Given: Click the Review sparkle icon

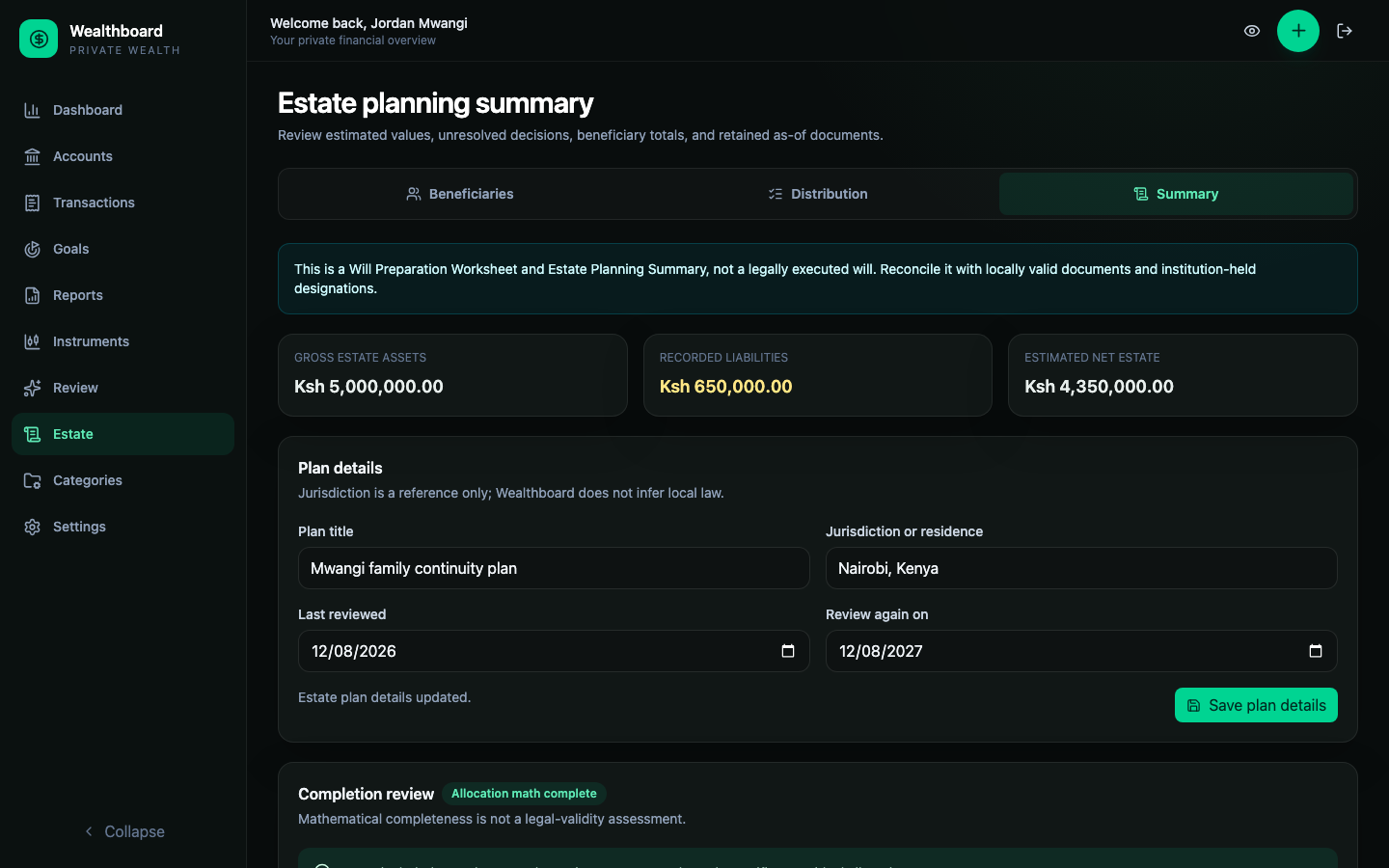Looking at the screenshot, I should point(32,388).
